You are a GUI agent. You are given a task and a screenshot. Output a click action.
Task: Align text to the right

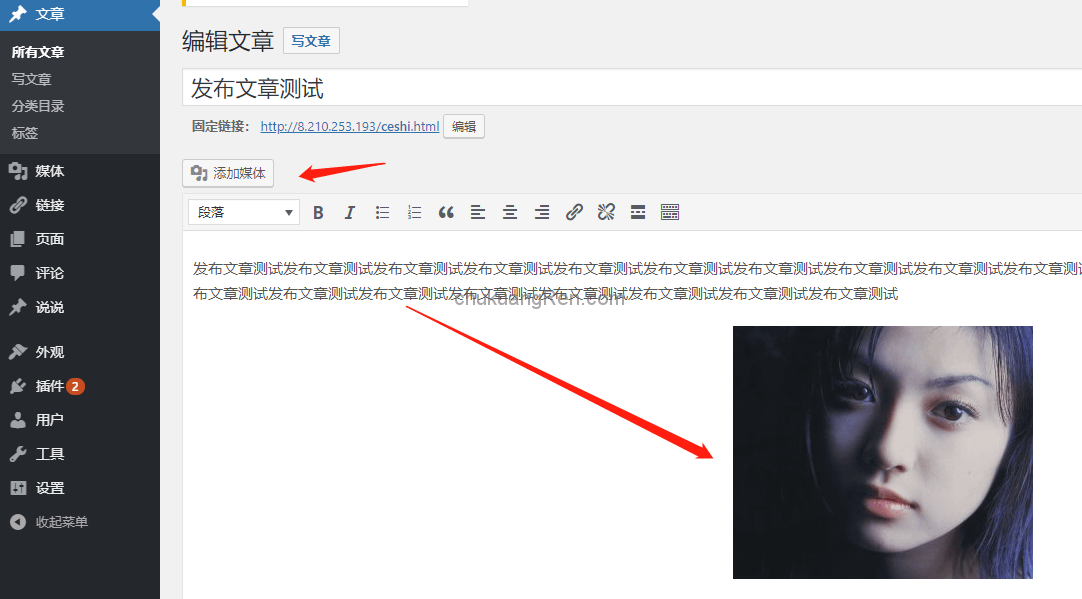(x=542, y=212)
